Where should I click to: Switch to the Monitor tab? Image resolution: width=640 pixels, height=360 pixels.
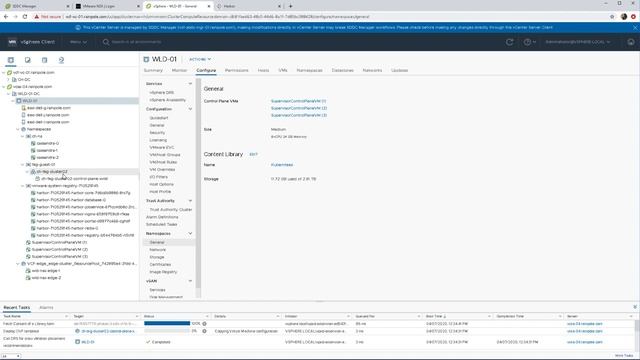179,70
